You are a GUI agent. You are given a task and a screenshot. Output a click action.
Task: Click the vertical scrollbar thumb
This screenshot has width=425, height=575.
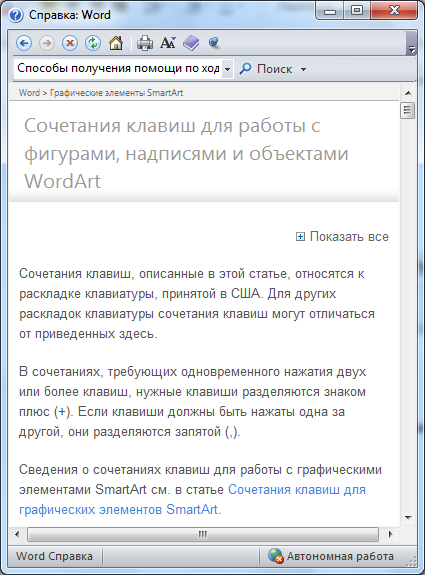click(x=408, y=110)
